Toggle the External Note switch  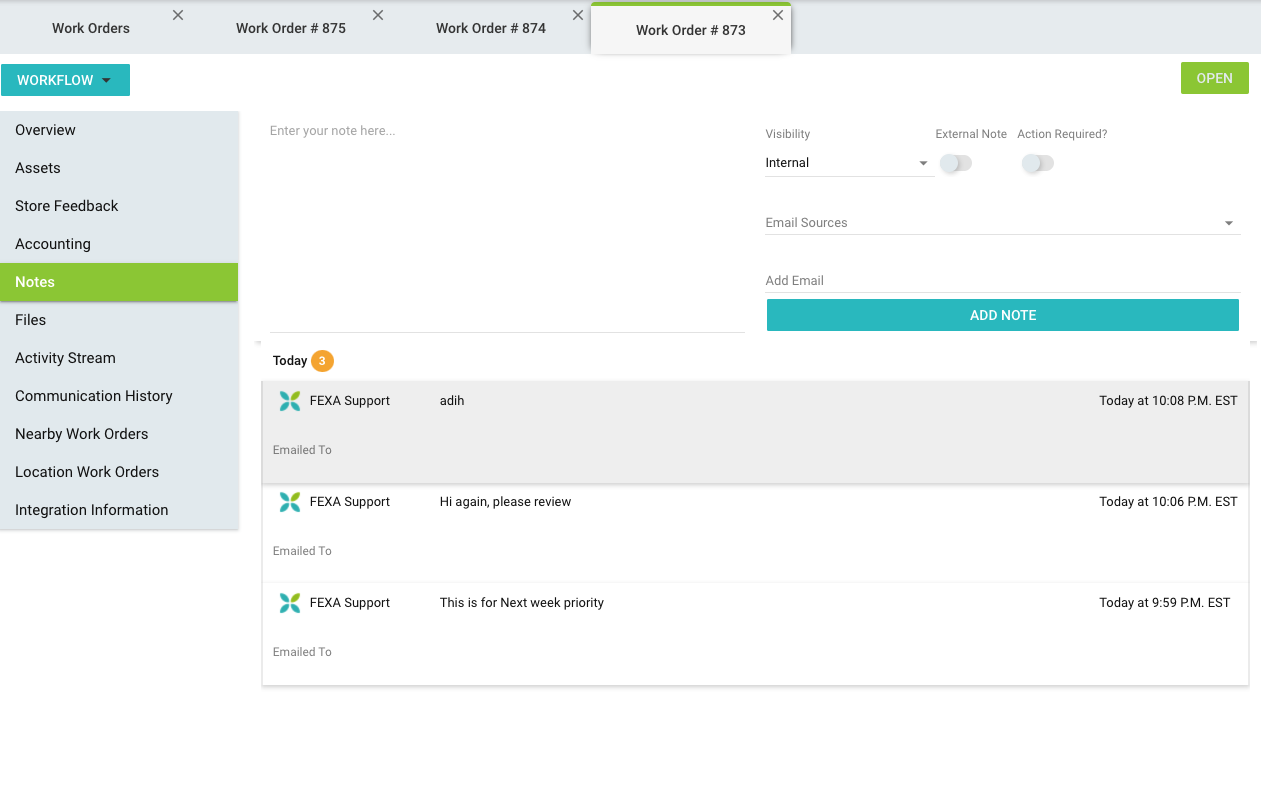pos(956,163)
